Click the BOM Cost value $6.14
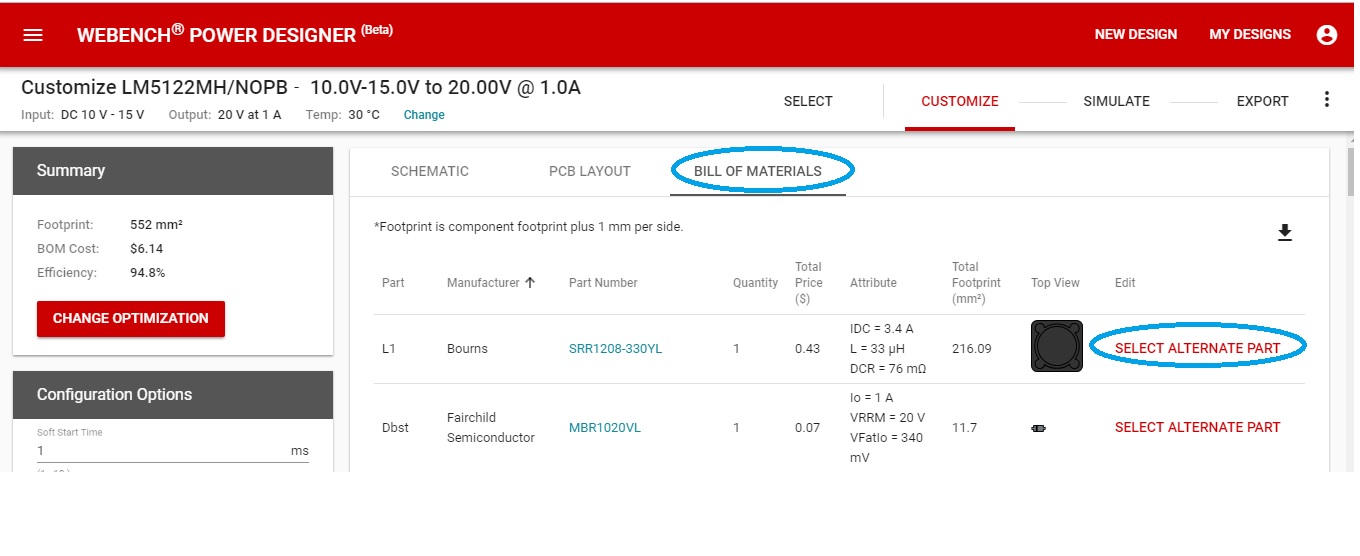The image size is (1360, 556). pyautogui.click(x=146, y=249)
